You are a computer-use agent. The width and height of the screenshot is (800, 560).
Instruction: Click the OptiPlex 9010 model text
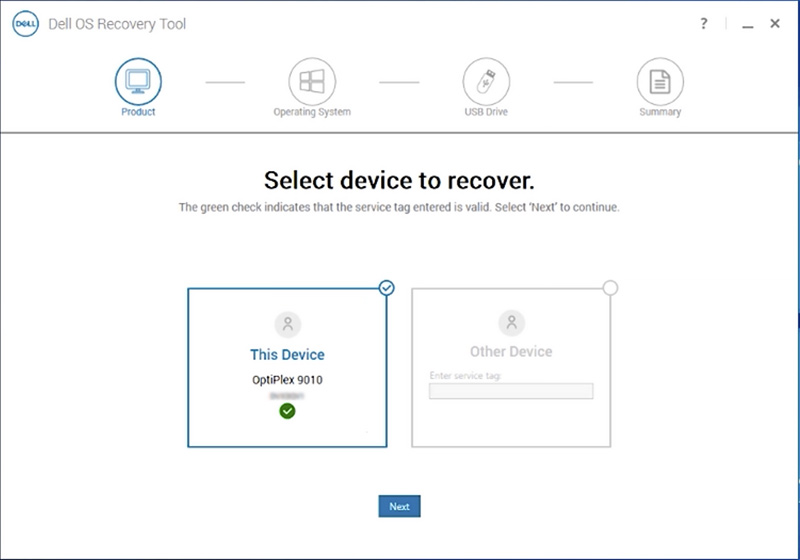(287, 379)
